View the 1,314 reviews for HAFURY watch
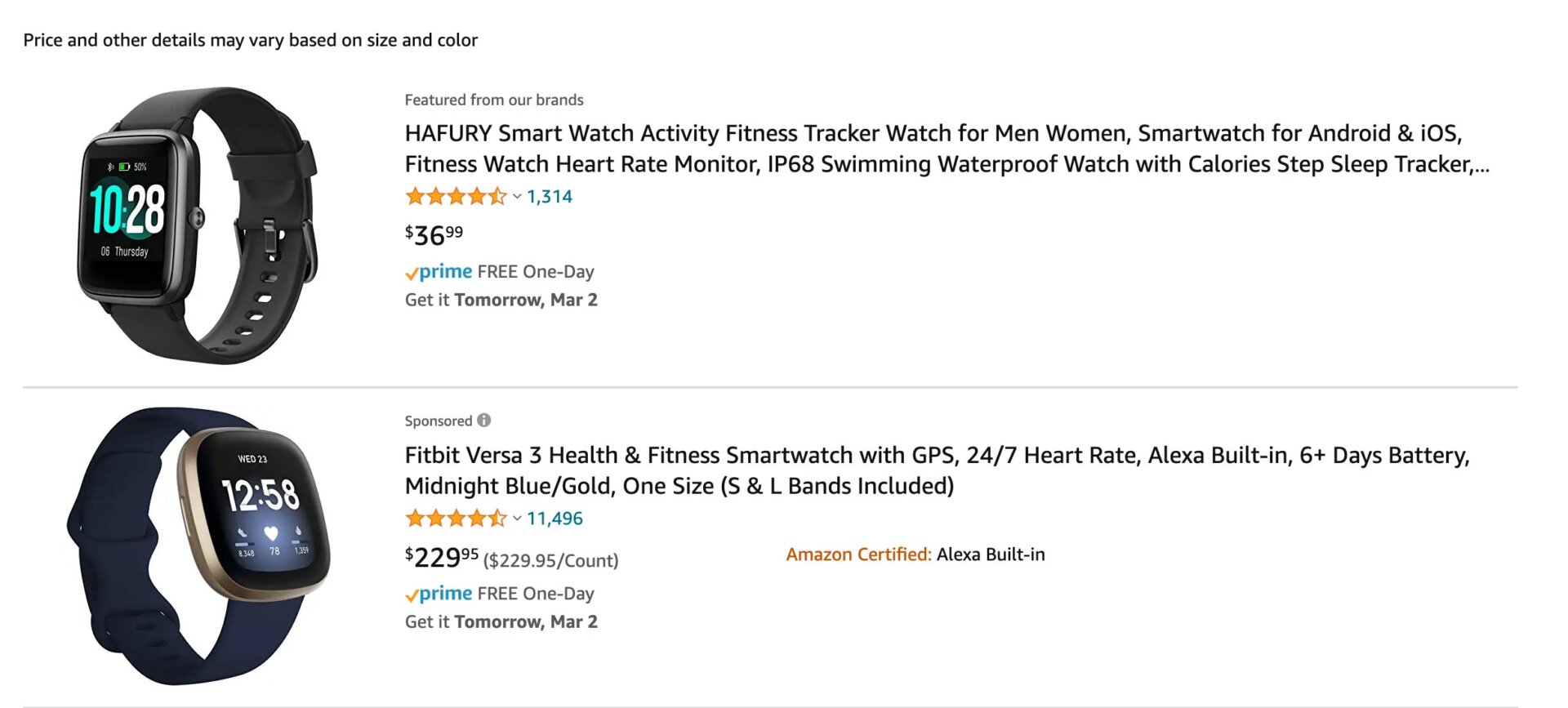 click(550, 197)
